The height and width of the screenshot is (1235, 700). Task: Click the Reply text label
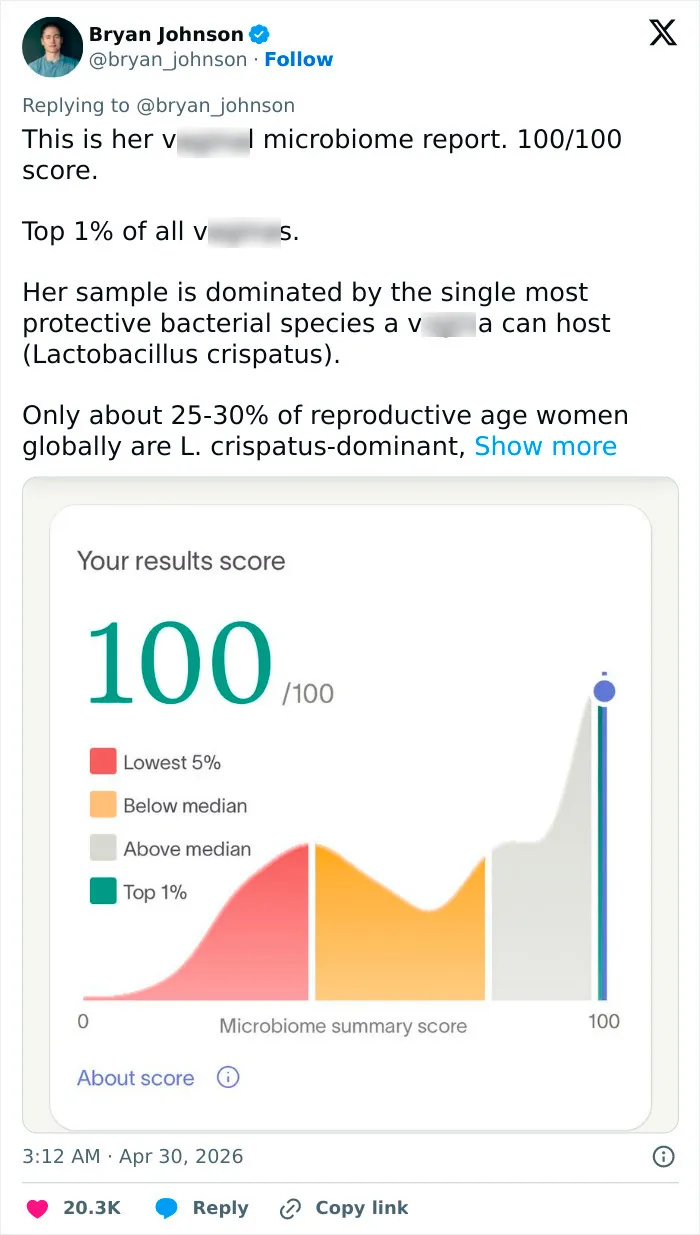tap(220, 1208)
